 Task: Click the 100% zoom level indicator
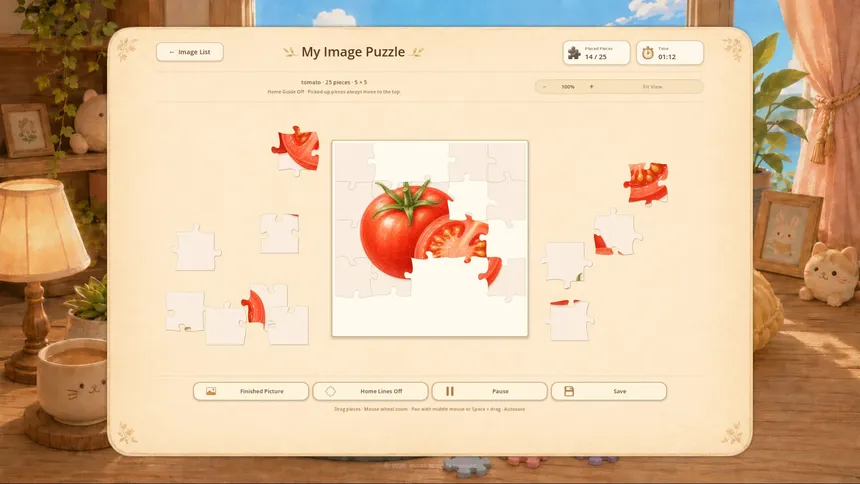point(568,87)
